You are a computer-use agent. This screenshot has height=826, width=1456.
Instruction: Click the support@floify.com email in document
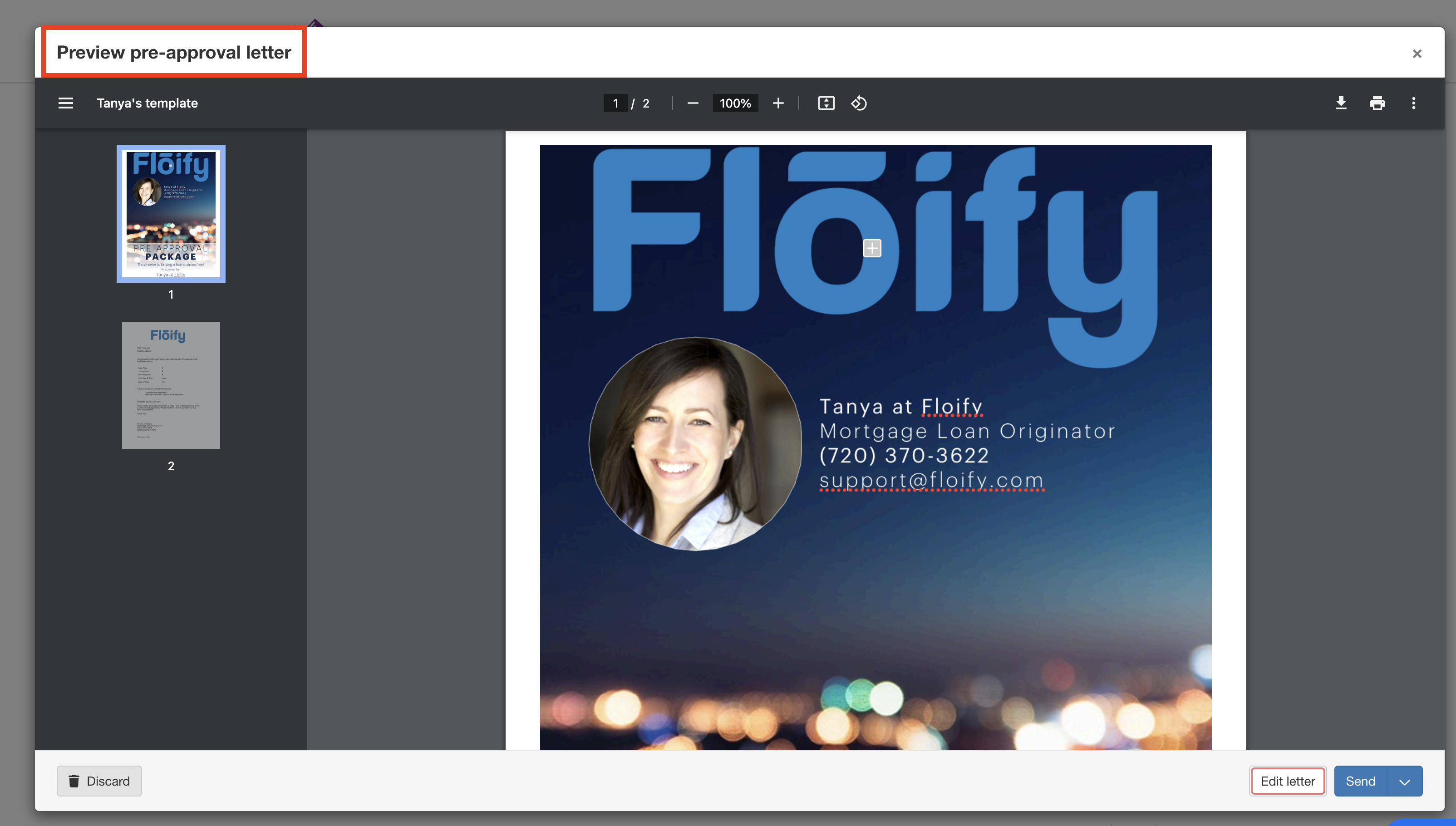click(x=931, y=481)
